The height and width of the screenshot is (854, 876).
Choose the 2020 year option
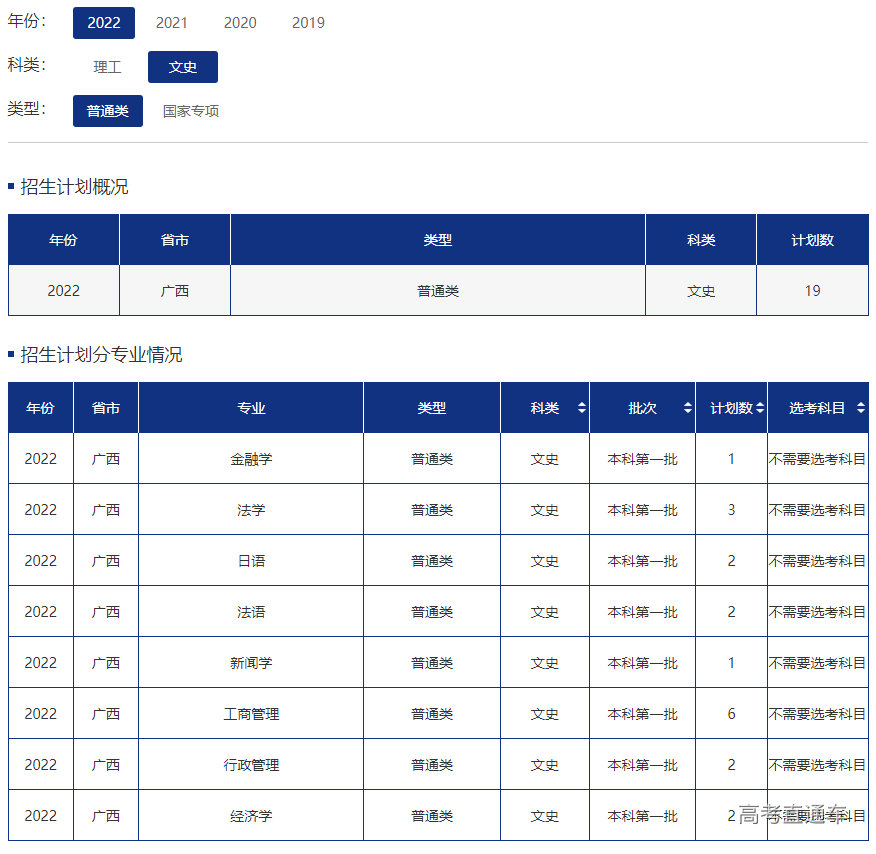[x=240, y=23]
